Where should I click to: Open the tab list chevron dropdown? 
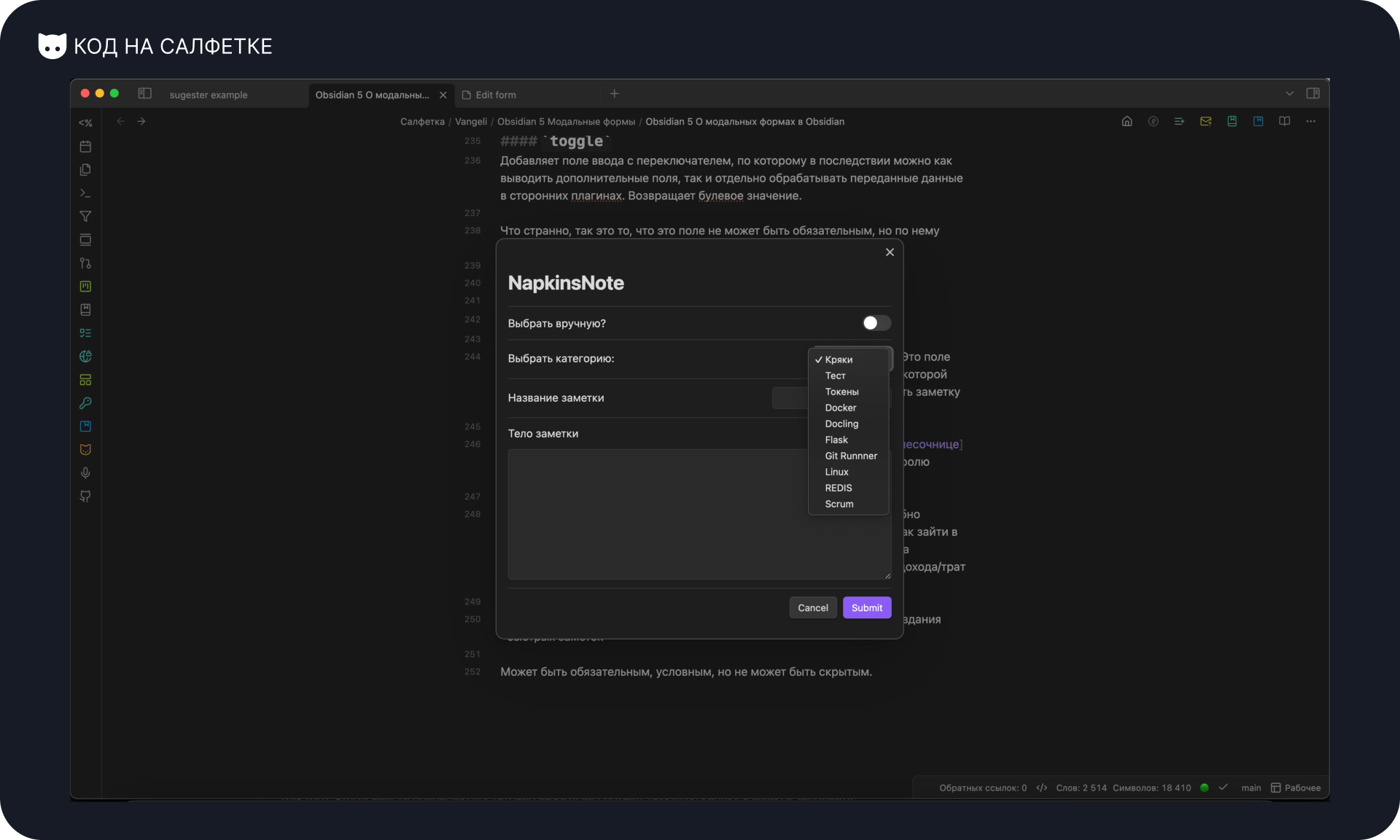pos(1290,93)
